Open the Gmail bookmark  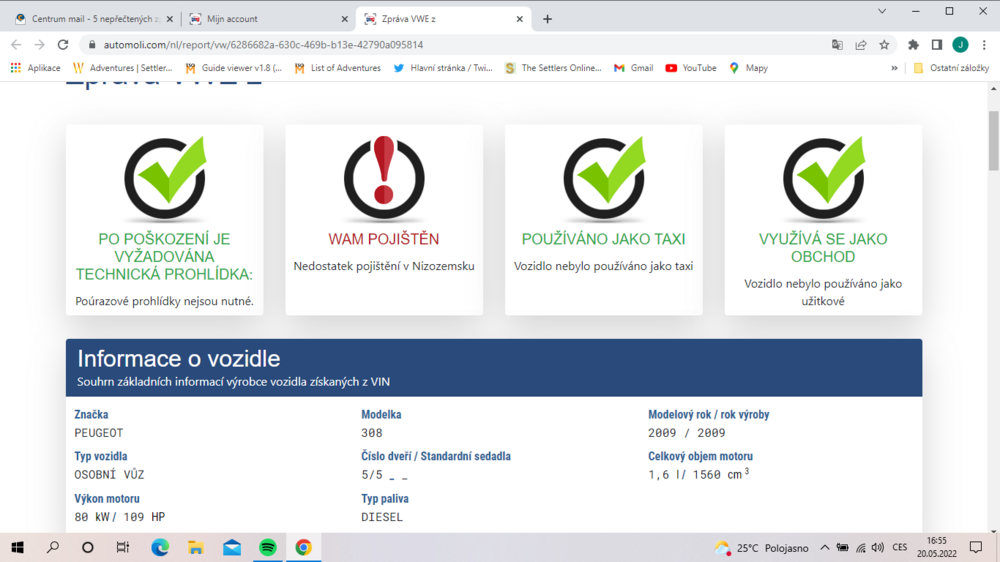633,68
